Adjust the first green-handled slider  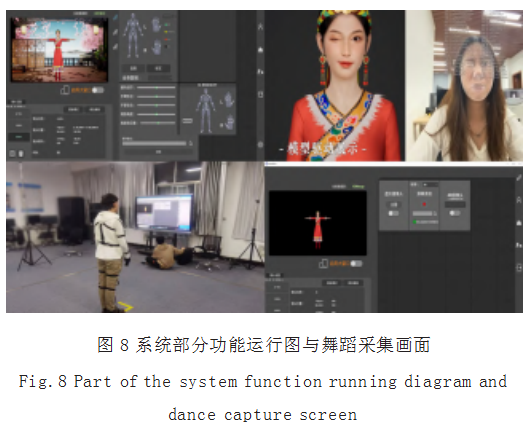pos(156,88)
